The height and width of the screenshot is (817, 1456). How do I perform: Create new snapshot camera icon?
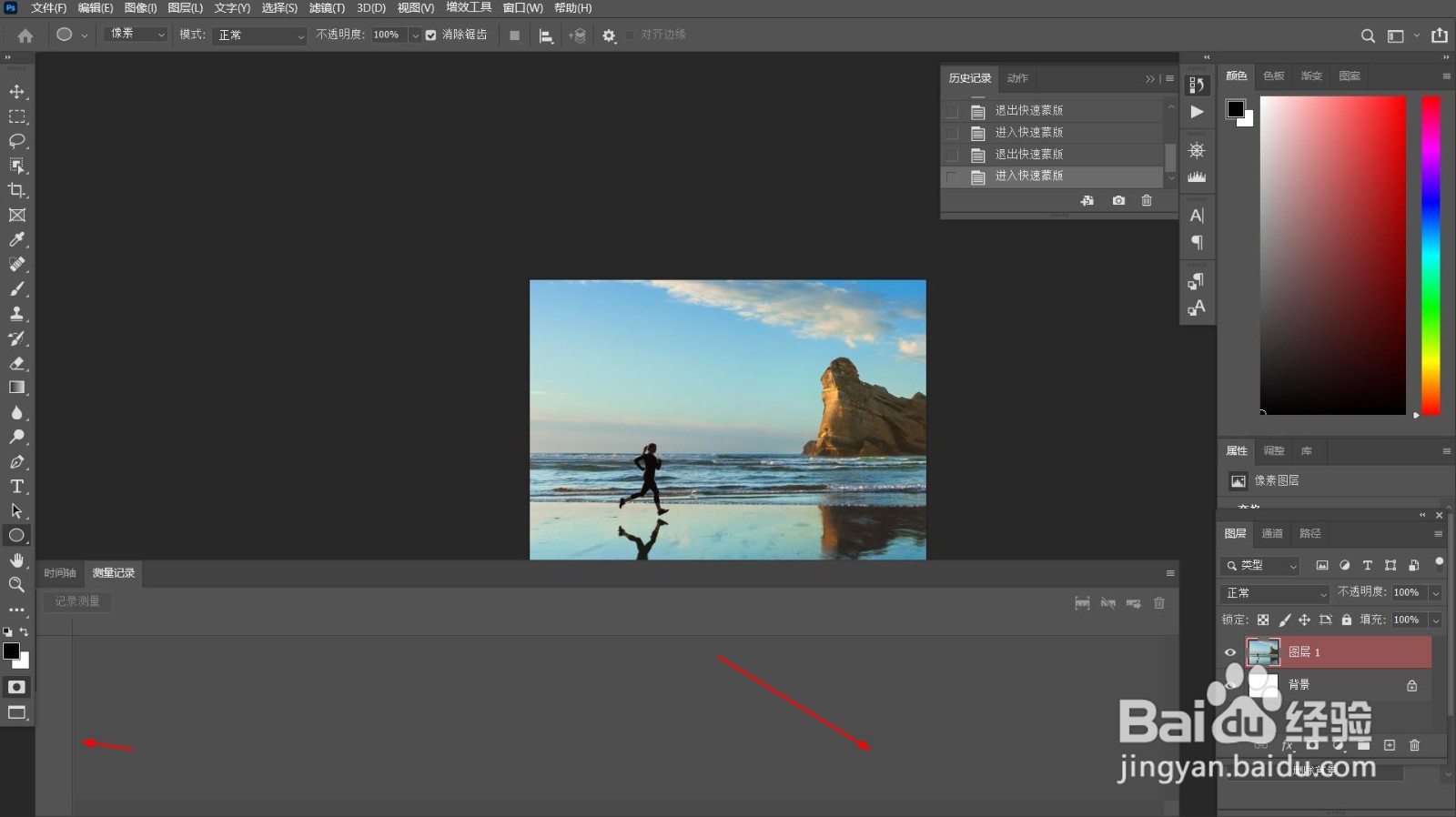[x=1118, y=200]
